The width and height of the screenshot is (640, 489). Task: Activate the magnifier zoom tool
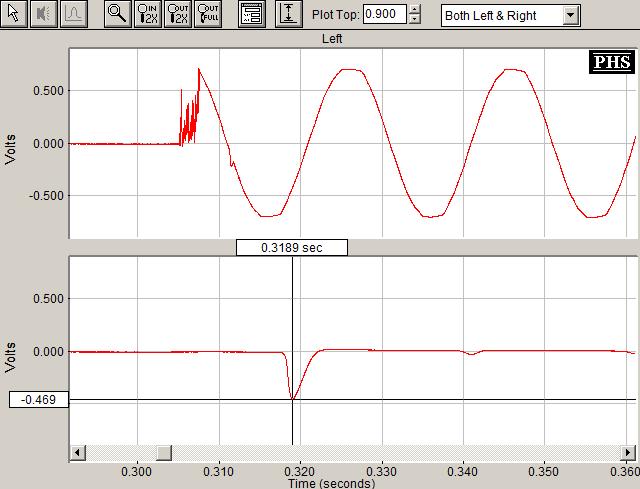[x=118, y=14]
